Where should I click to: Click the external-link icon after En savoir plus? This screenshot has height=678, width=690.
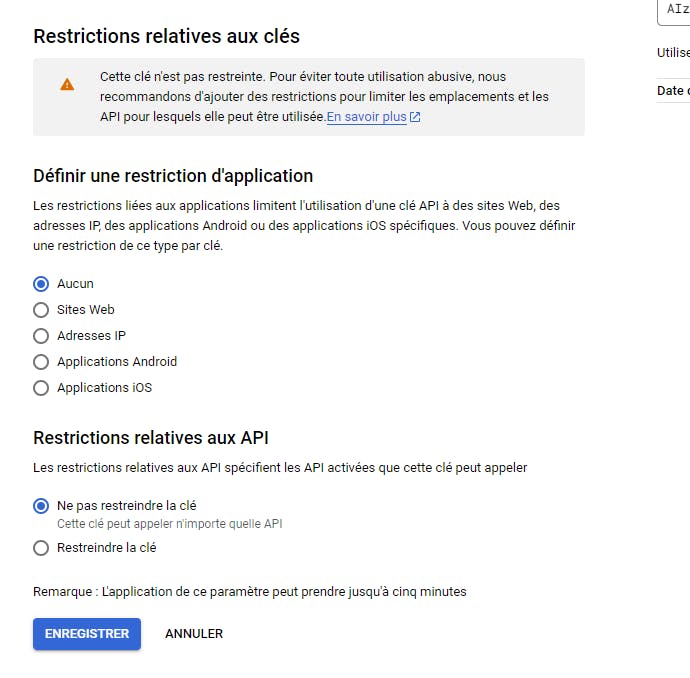(415, 117)
